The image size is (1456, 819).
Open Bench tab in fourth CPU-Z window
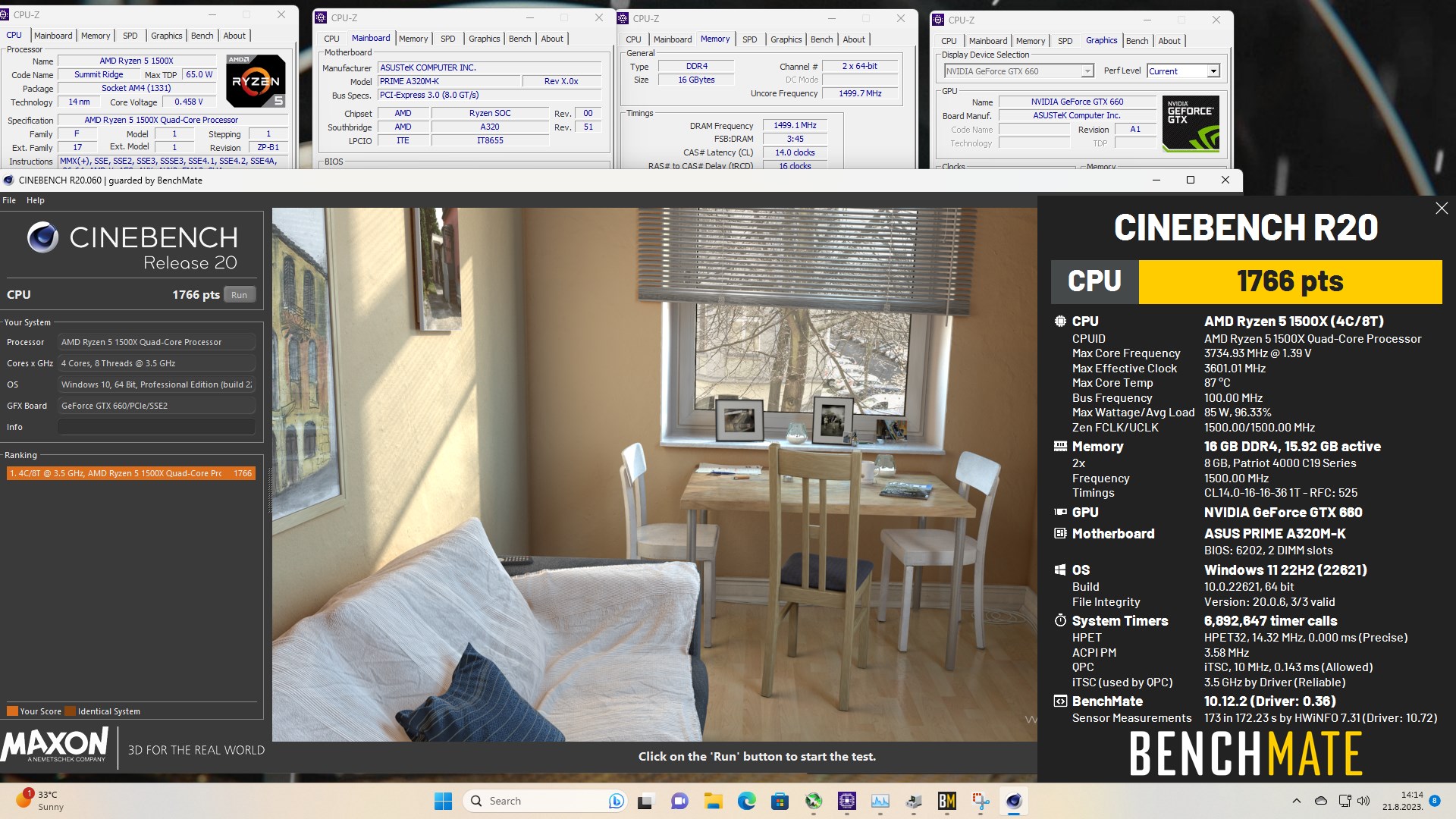point(1137,41)
